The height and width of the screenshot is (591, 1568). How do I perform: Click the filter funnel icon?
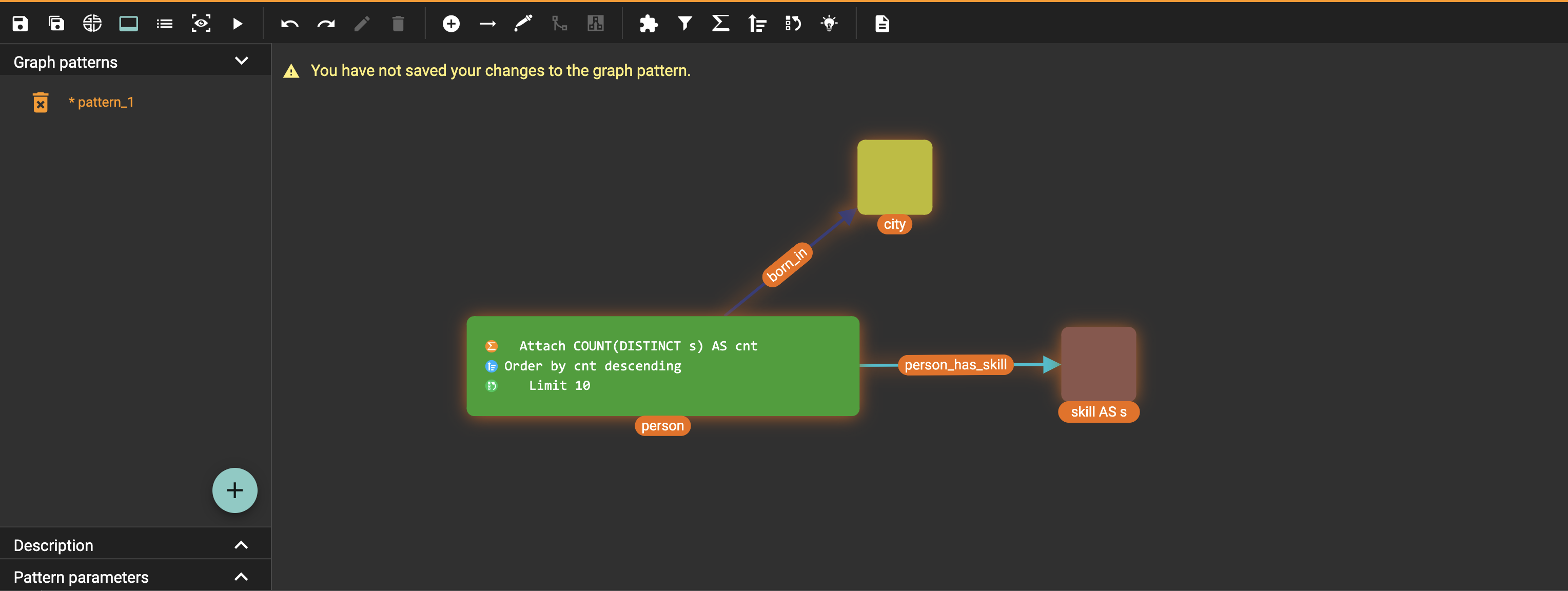click(685, 24)
